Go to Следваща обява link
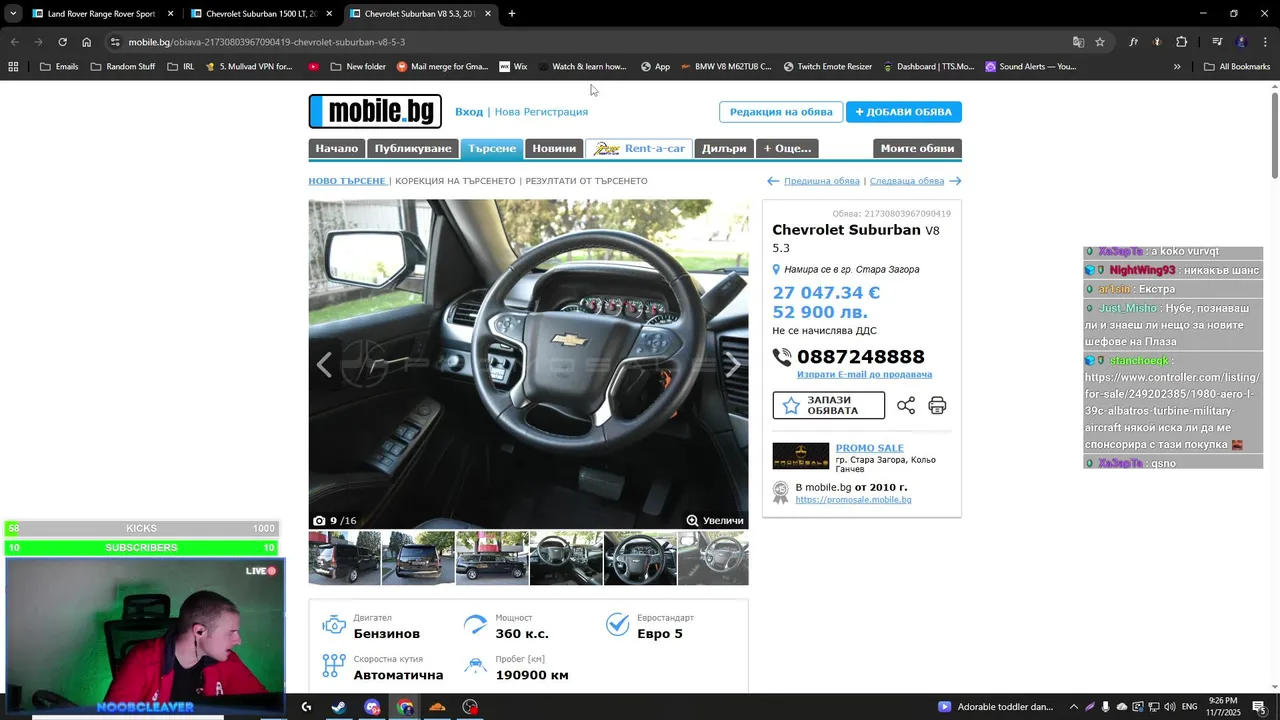The width and height of the screenshot is (1280, 720). (907, 181)
